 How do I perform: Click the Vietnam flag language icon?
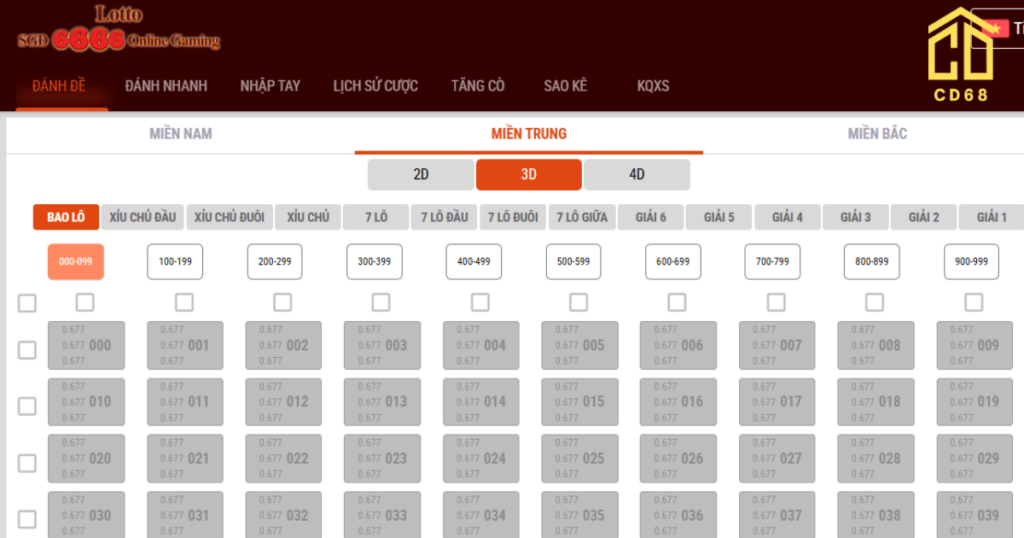[x=994, y=28]
